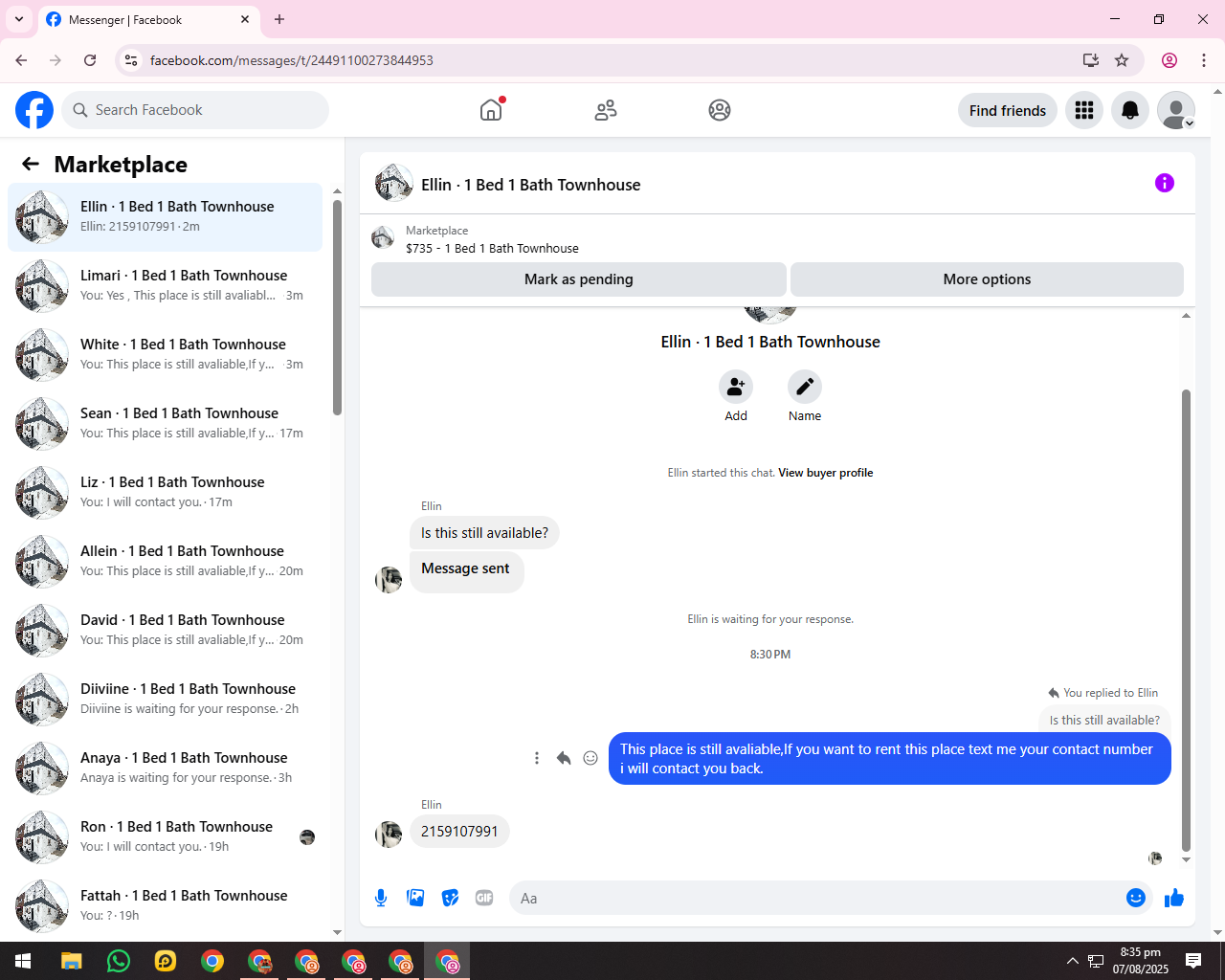The height and width of the screenshot is (980, 1225).
Task: Open the Ron townhouse conversation
Action: (x=166, y=836)
